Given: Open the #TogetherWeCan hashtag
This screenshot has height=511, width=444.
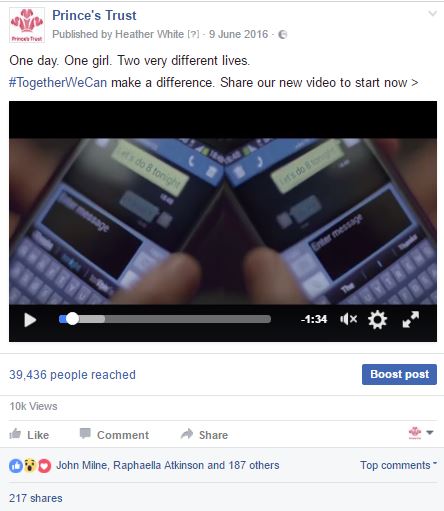Looking at the screenshot, I should pyautogui.click(x=58, y=82).
